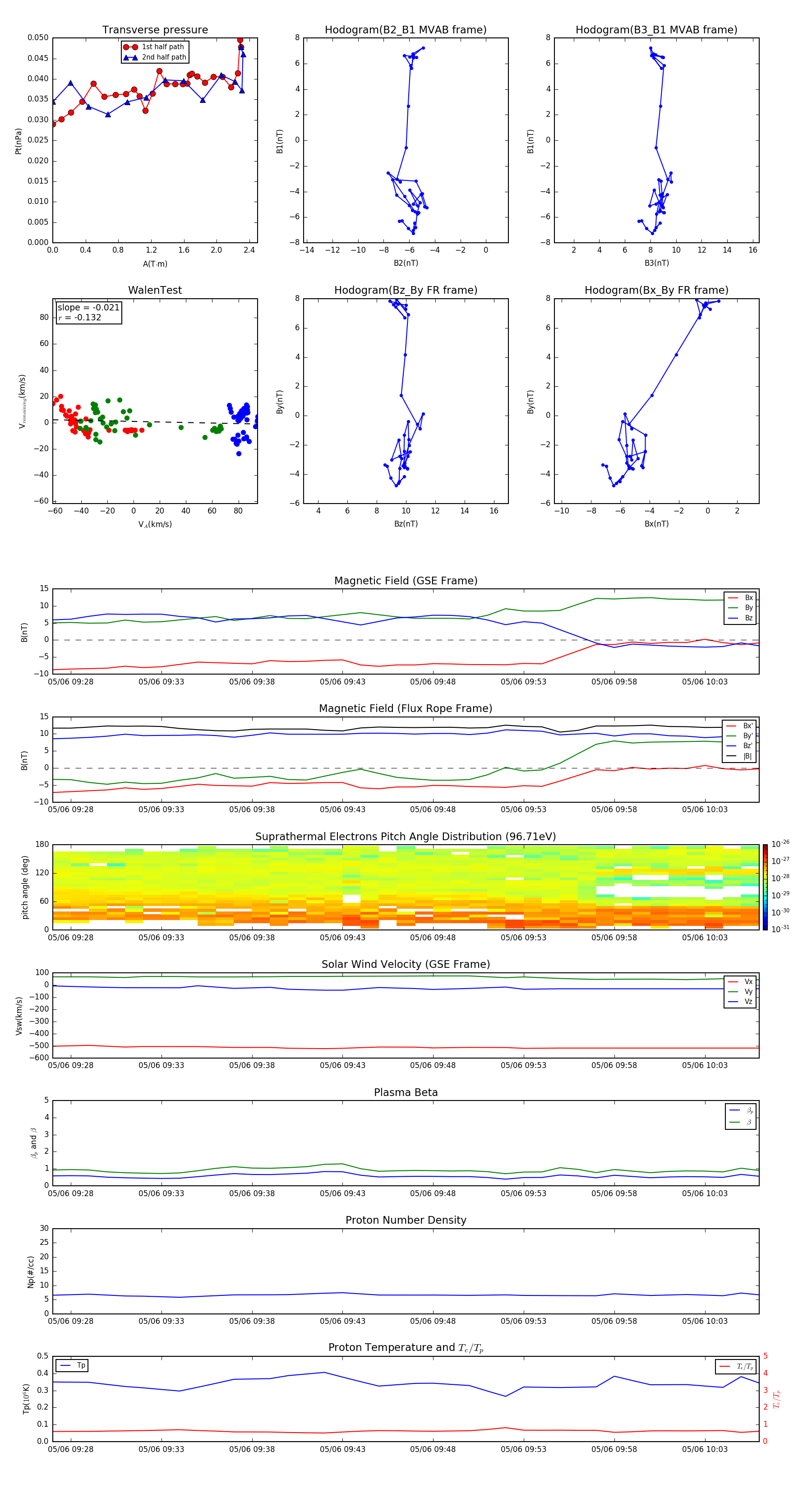Viewport: 812px width, 1489px height.
Task: Click the red right-side 'Te/Tp' axis label
Action: 776,1399
